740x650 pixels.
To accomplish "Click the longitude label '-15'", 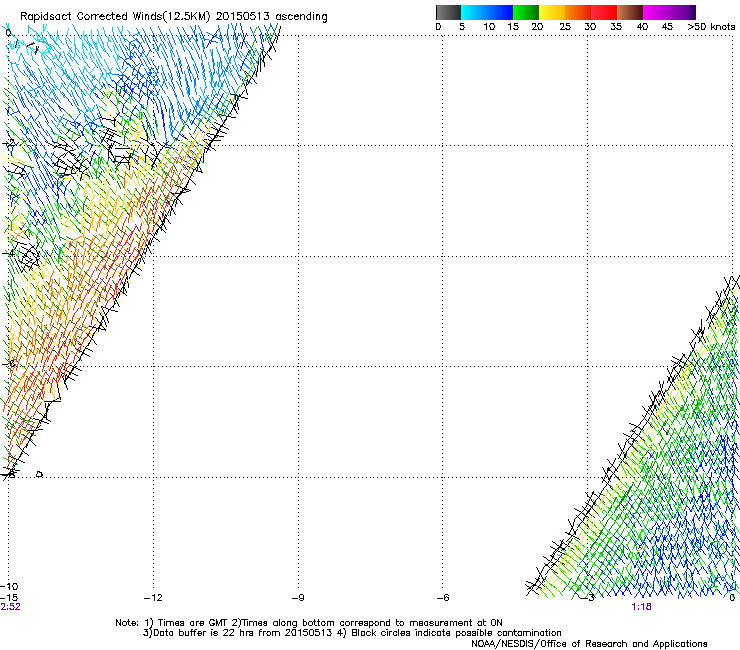I will pos(9,598).
